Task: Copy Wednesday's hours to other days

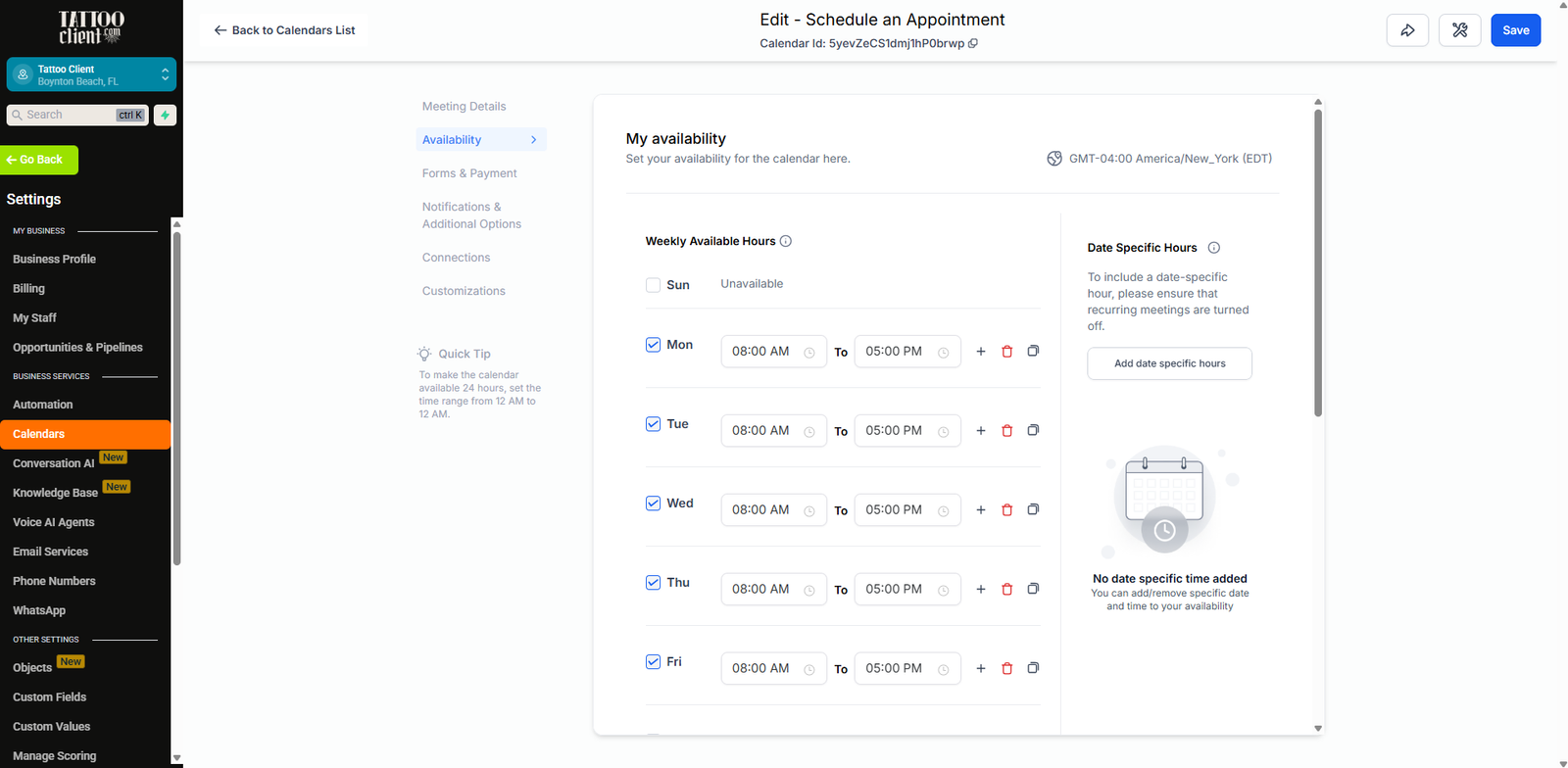Action: (1033, 509)
